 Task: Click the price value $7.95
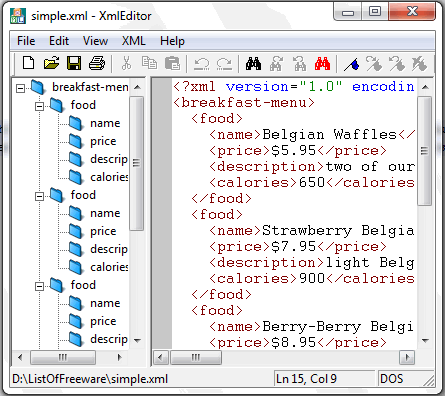(293, 247)
